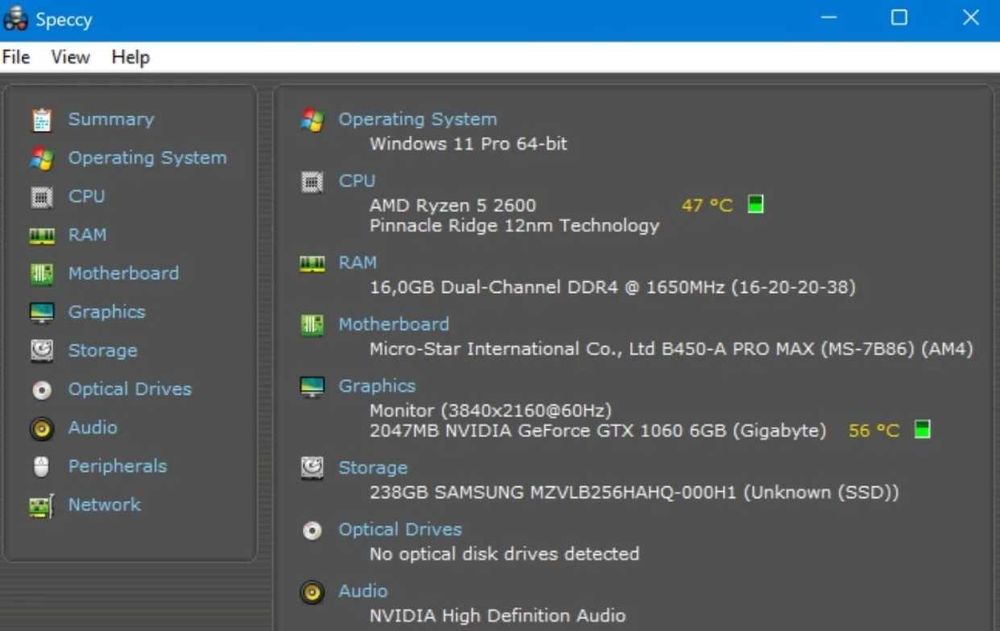Click the RAM icon in summary panel

click(x=312, y=264)
